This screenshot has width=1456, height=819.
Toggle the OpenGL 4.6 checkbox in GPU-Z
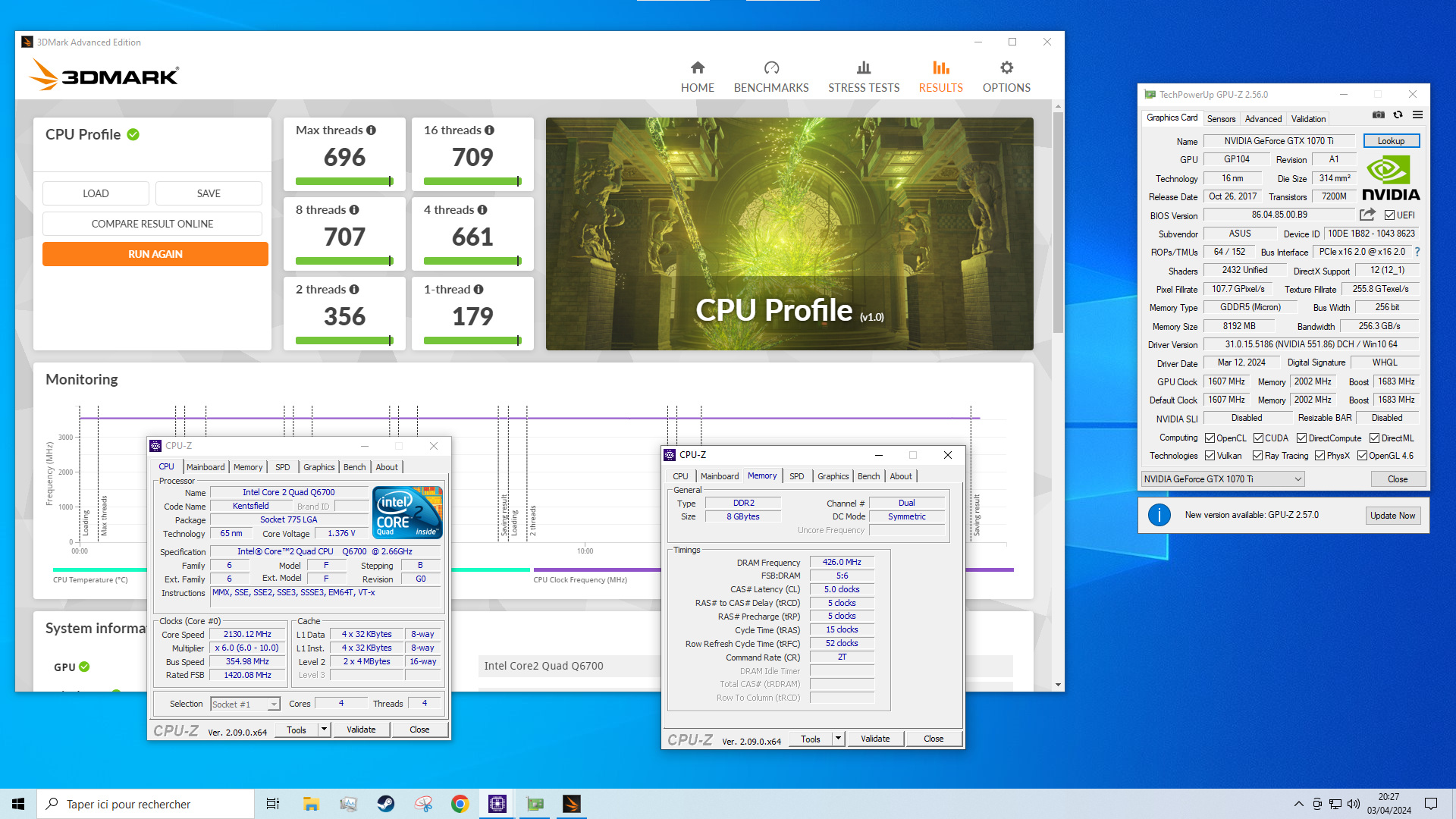coord(1363,456)
